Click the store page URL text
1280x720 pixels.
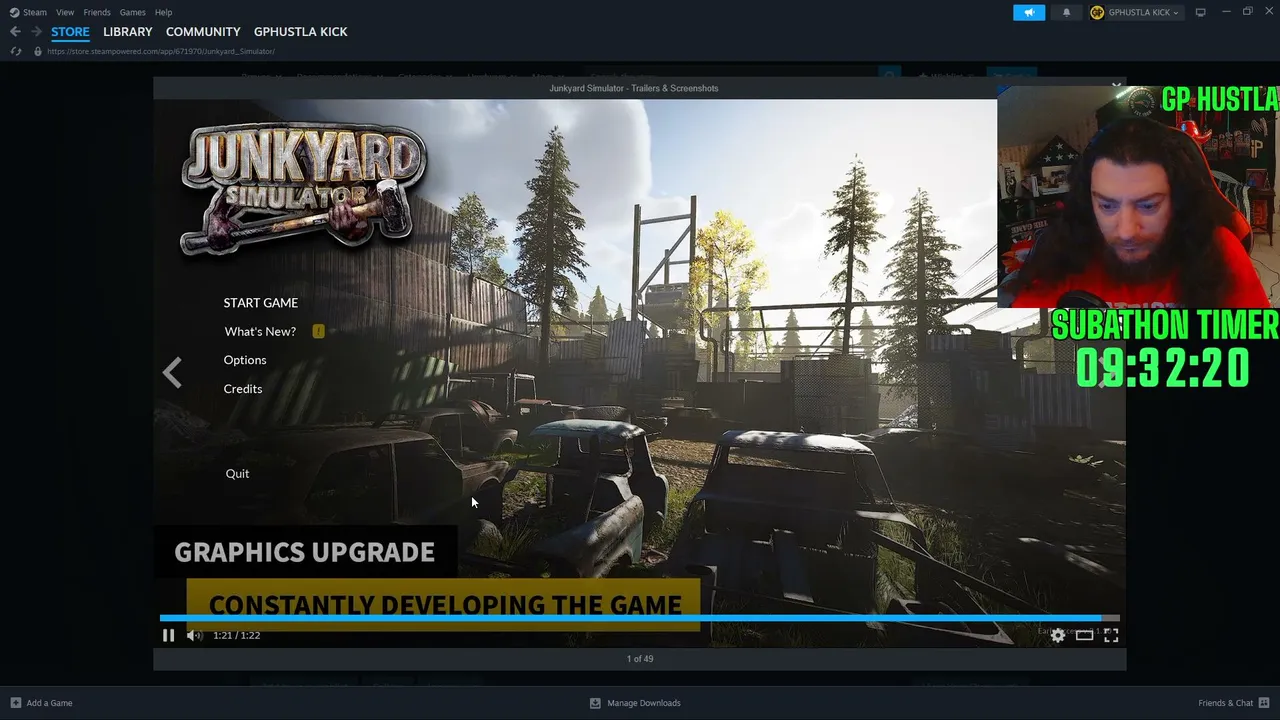click(161, 51)
